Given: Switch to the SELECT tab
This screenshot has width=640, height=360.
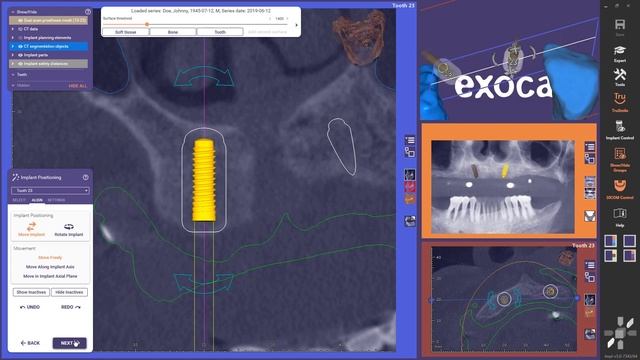Looking at the screenshot, I should click(19, 200).
